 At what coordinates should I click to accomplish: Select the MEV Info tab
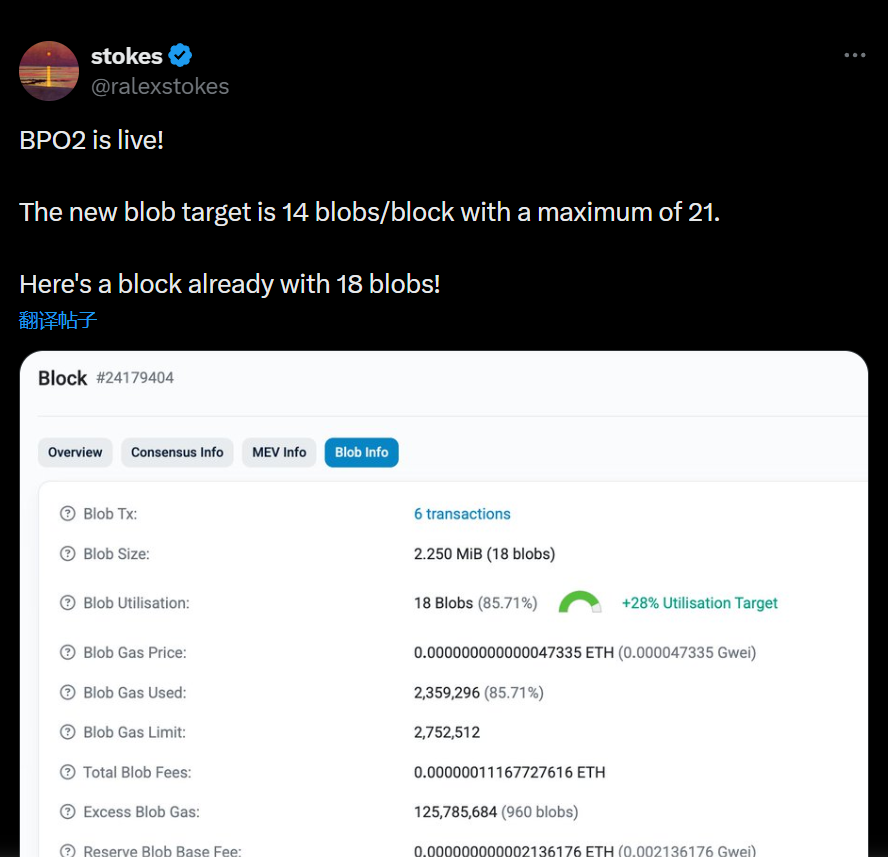[x=279, y=453]
